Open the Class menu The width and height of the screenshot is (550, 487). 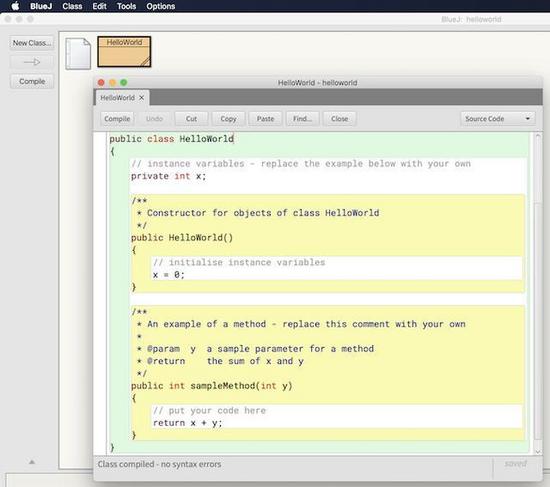point(72,6)
